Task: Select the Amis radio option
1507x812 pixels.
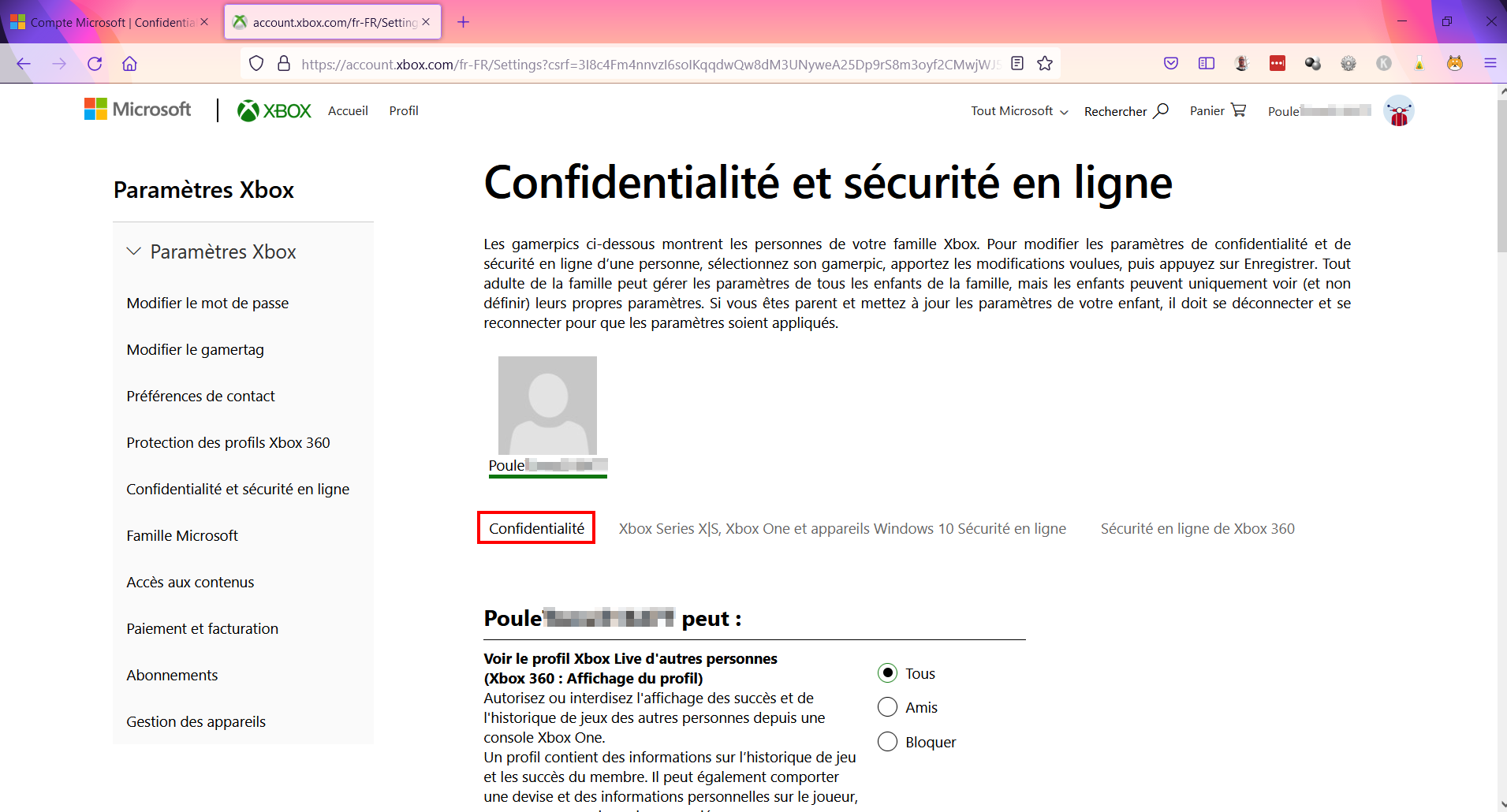Action: (888, 707)
